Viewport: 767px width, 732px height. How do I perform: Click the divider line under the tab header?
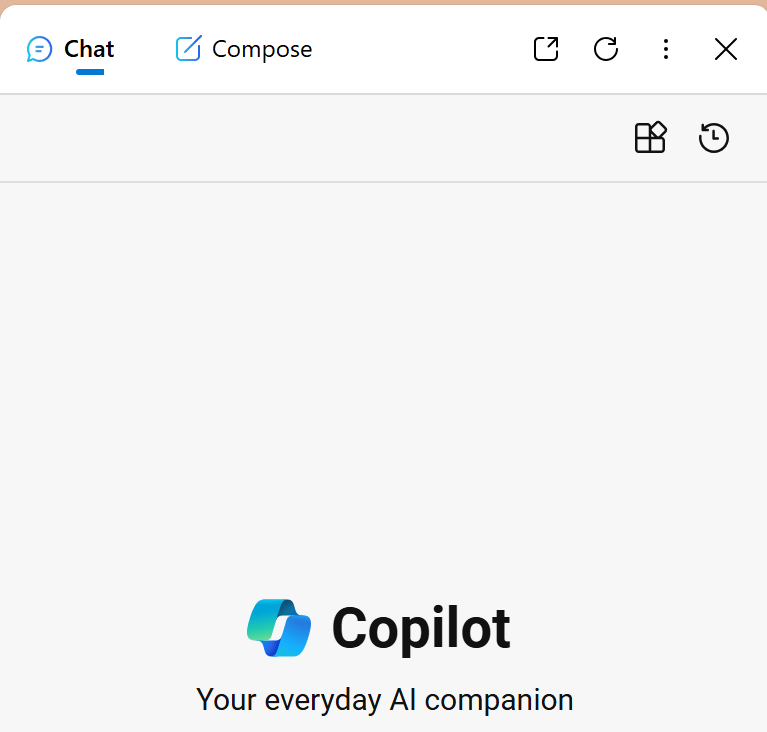[384, 93]
